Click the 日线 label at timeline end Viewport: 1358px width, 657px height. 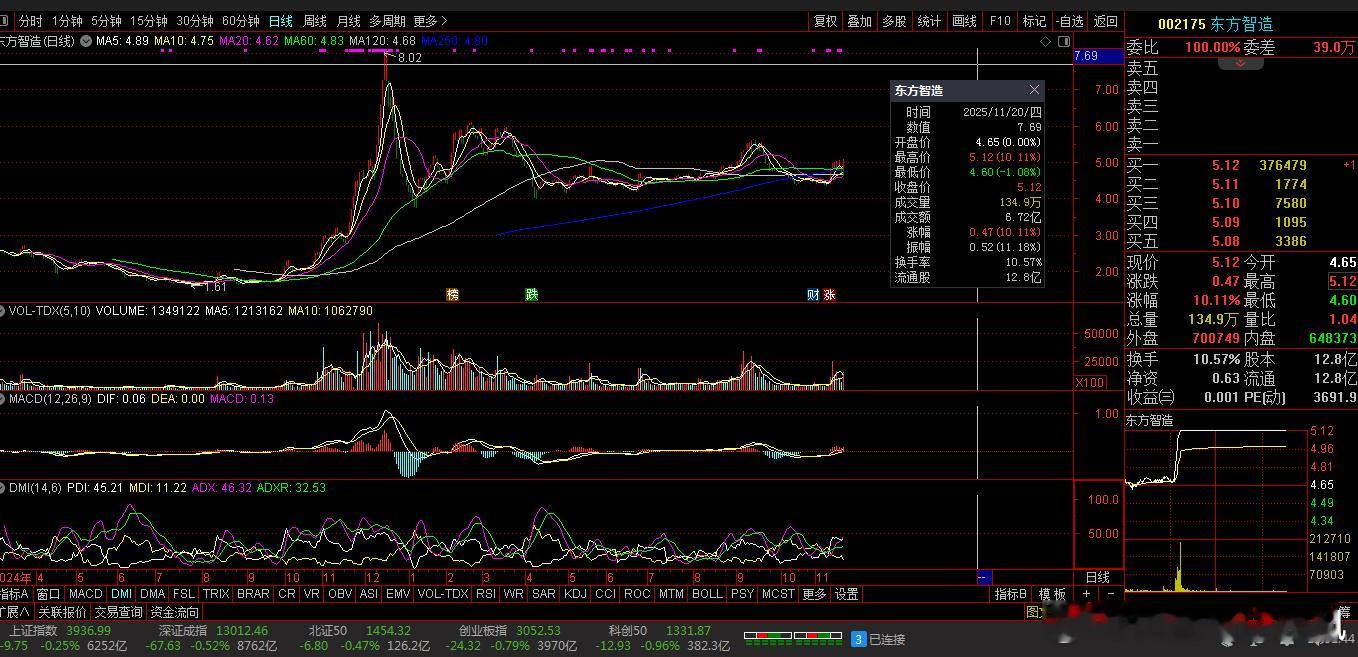(x=1097, y=577)
